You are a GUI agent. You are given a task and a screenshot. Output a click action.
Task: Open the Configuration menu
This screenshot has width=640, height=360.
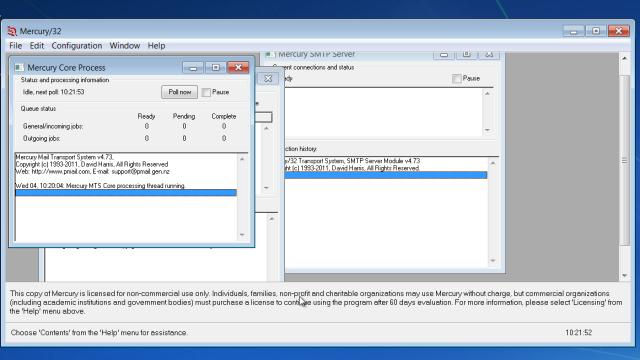pos(77,46)
